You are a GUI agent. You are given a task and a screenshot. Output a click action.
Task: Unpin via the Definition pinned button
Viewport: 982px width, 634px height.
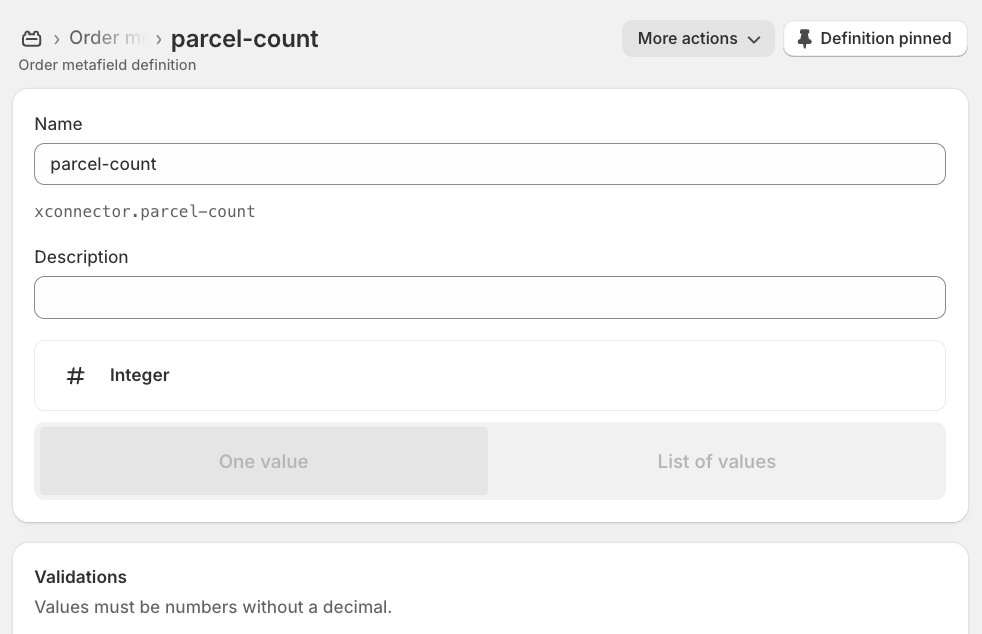click(875, 39)
